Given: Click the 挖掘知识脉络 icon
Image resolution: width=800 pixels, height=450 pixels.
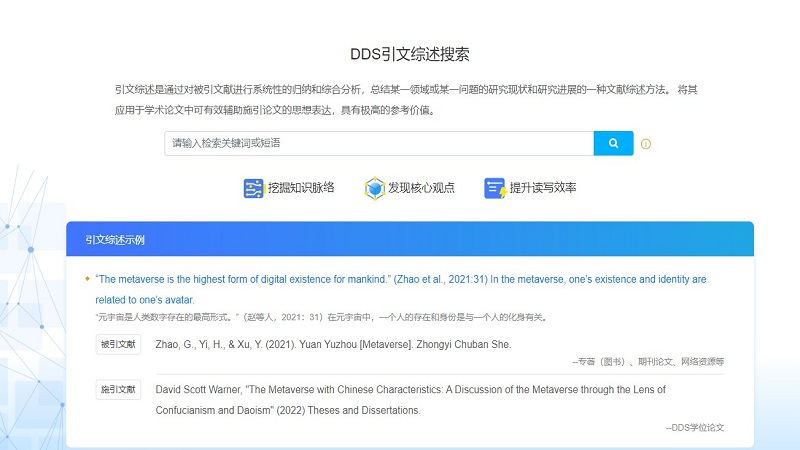Looking at the screenshot, I should point(253,188).
